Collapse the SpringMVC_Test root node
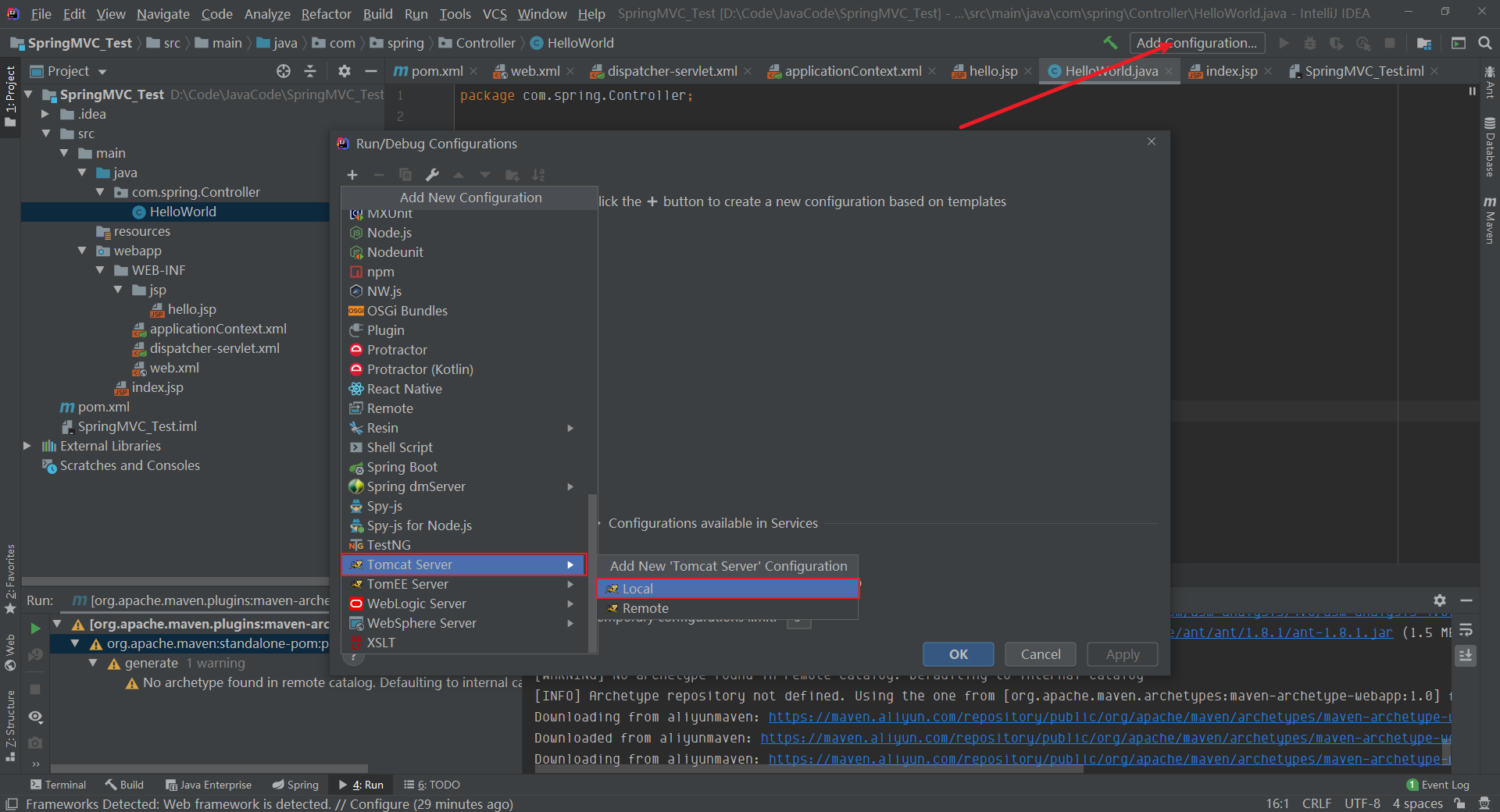 pos(28,94)
